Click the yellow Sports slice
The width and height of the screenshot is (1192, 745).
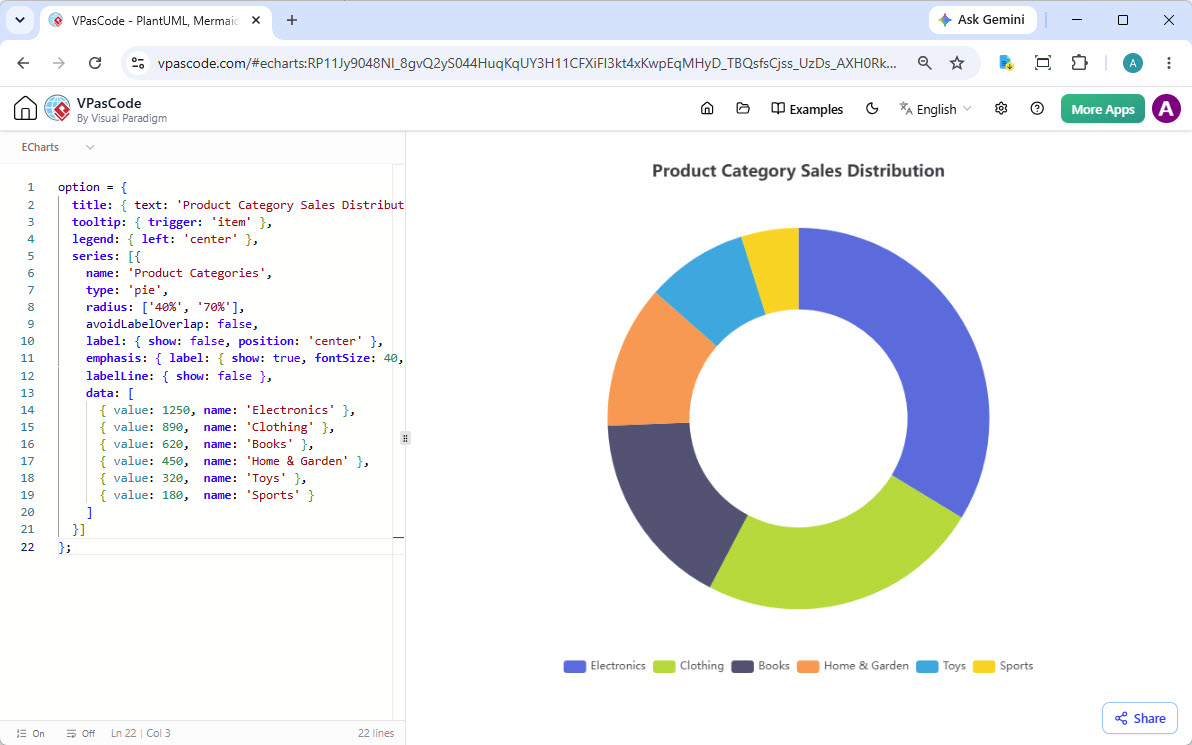pyautogui.click(x=775, y=268)
